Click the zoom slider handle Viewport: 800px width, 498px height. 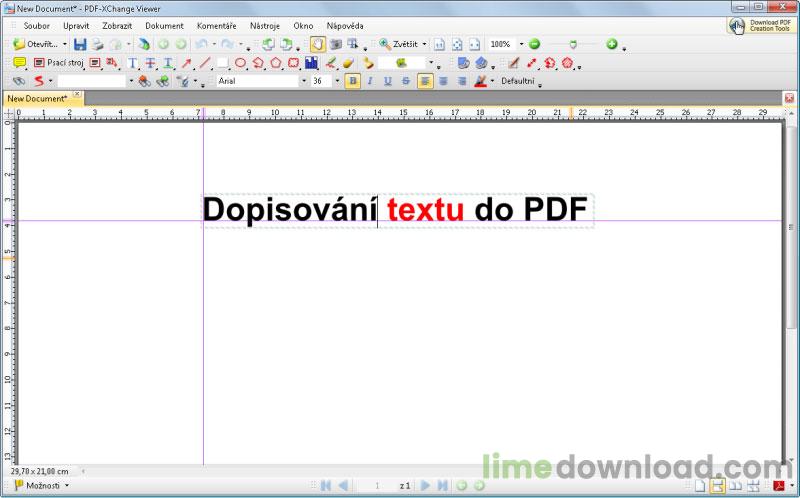[573, 45]
